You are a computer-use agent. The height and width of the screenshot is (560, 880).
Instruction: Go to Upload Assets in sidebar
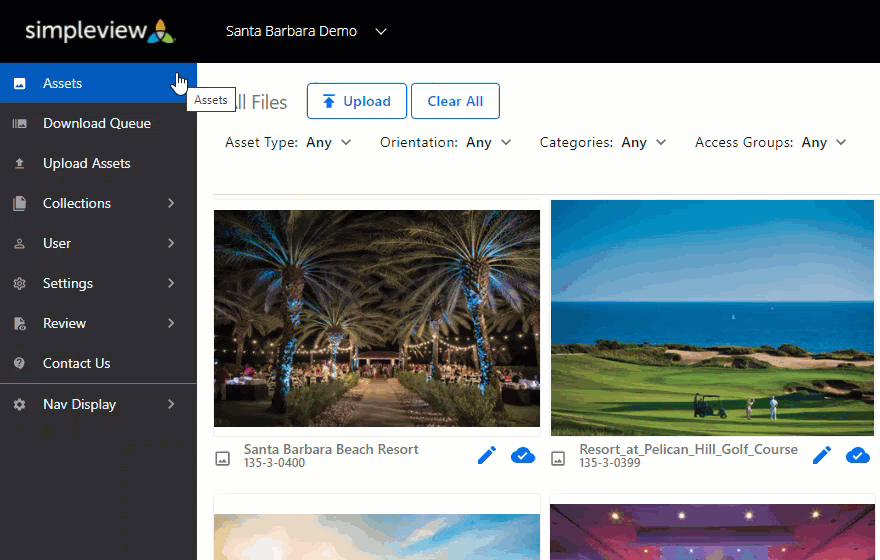pyautogui.click(x=98, y=163)
